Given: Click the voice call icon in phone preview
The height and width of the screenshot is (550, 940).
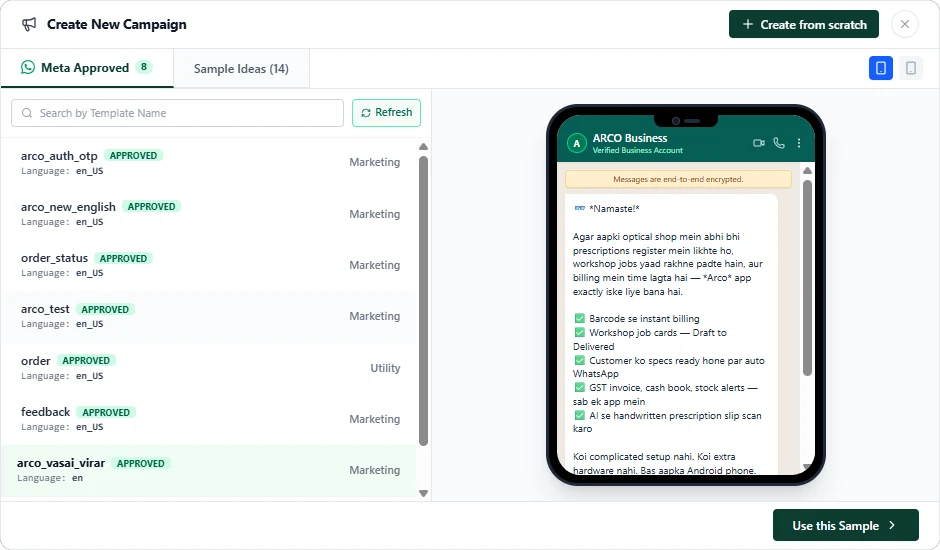Looking at the screenshot, I should [779, 143].
